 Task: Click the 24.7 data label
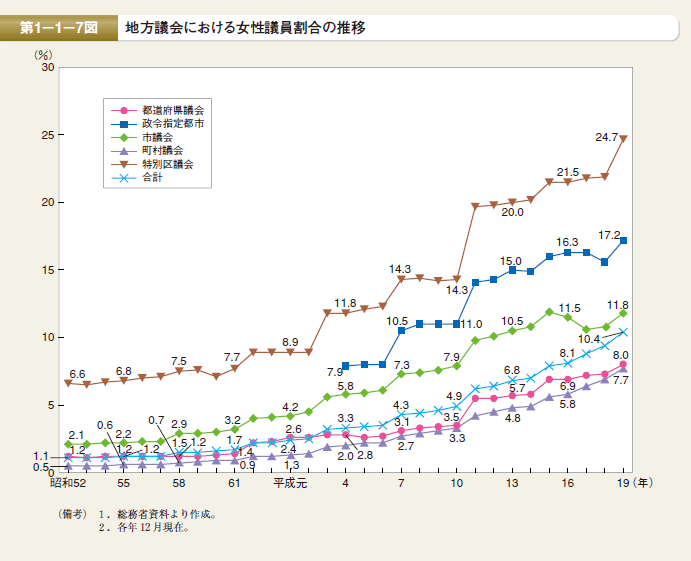click(x=606, y=137)
